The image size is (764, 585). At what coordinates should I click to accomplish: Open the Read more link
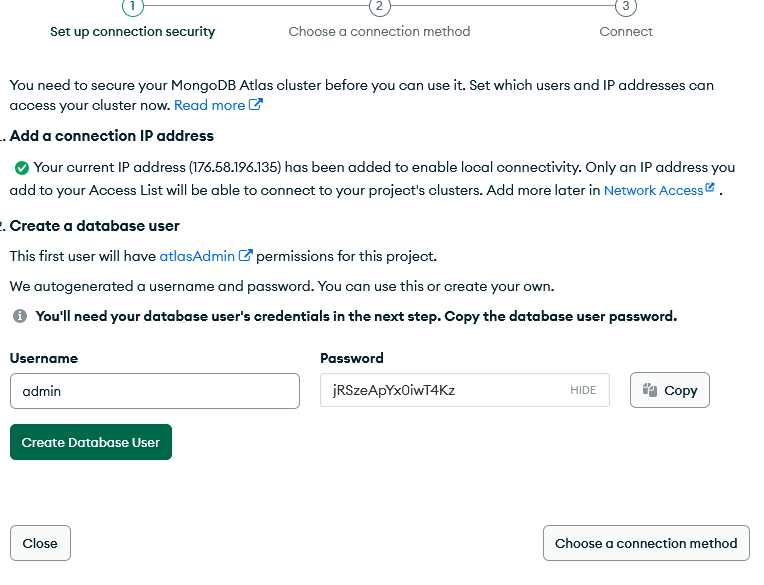point(209,105)
